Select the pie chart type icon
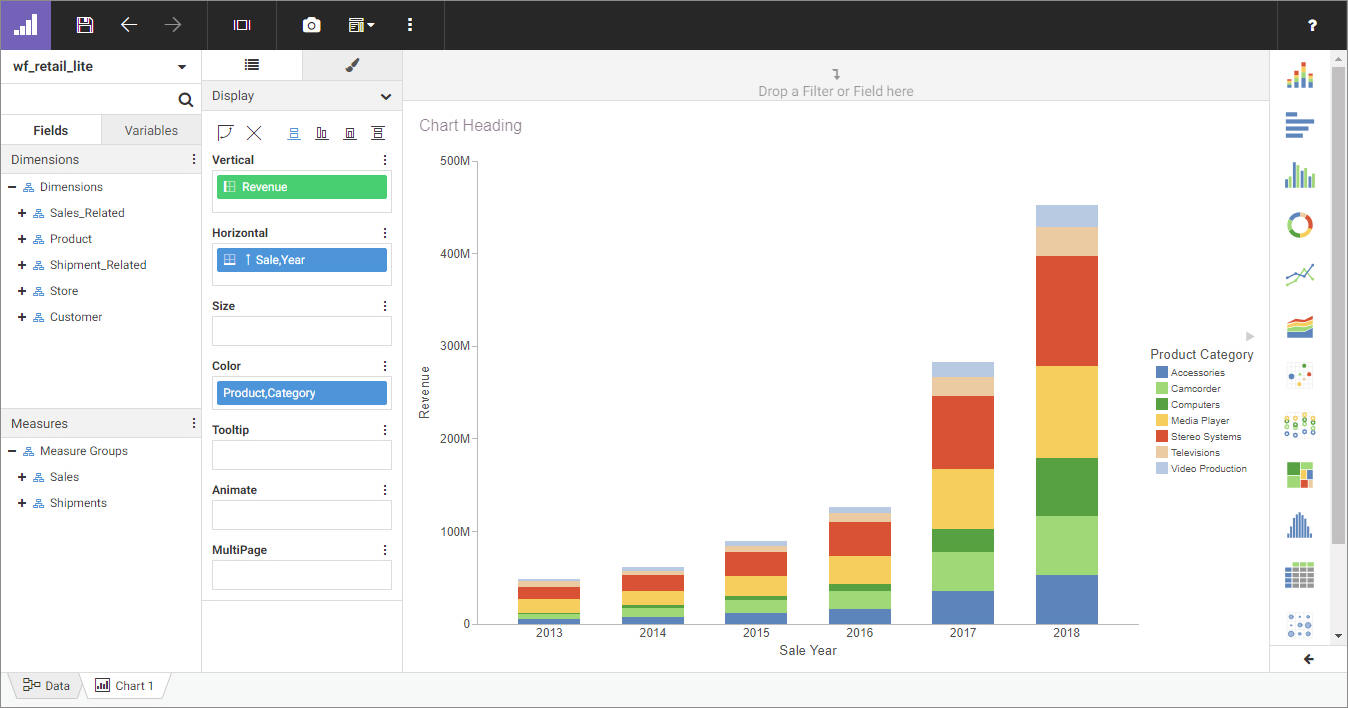The height and width of the screenshot is (708, 1348). pyautogui.click(x=1299, y=225)
